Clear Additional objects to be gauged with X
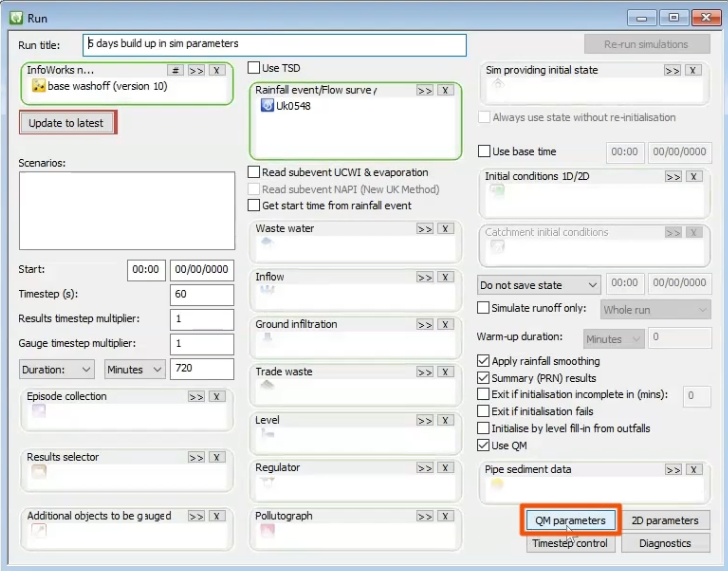Viewport: 728px width, 571px height. [216, 516]
